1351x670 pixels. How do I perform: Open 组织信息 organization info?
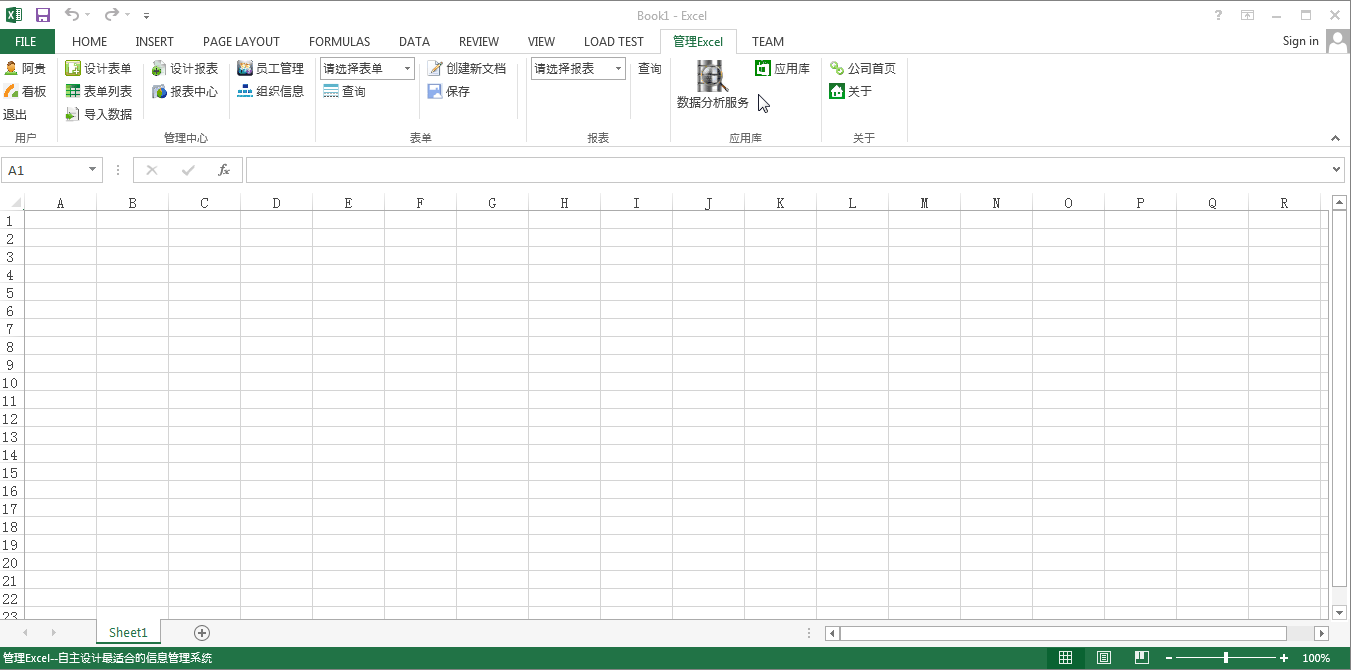(x=271, y=92)
